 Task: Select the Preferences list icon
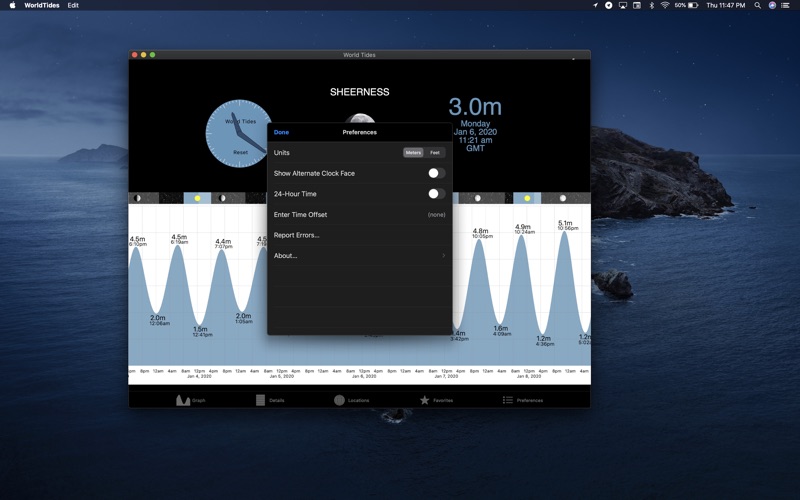coord(508,400)
